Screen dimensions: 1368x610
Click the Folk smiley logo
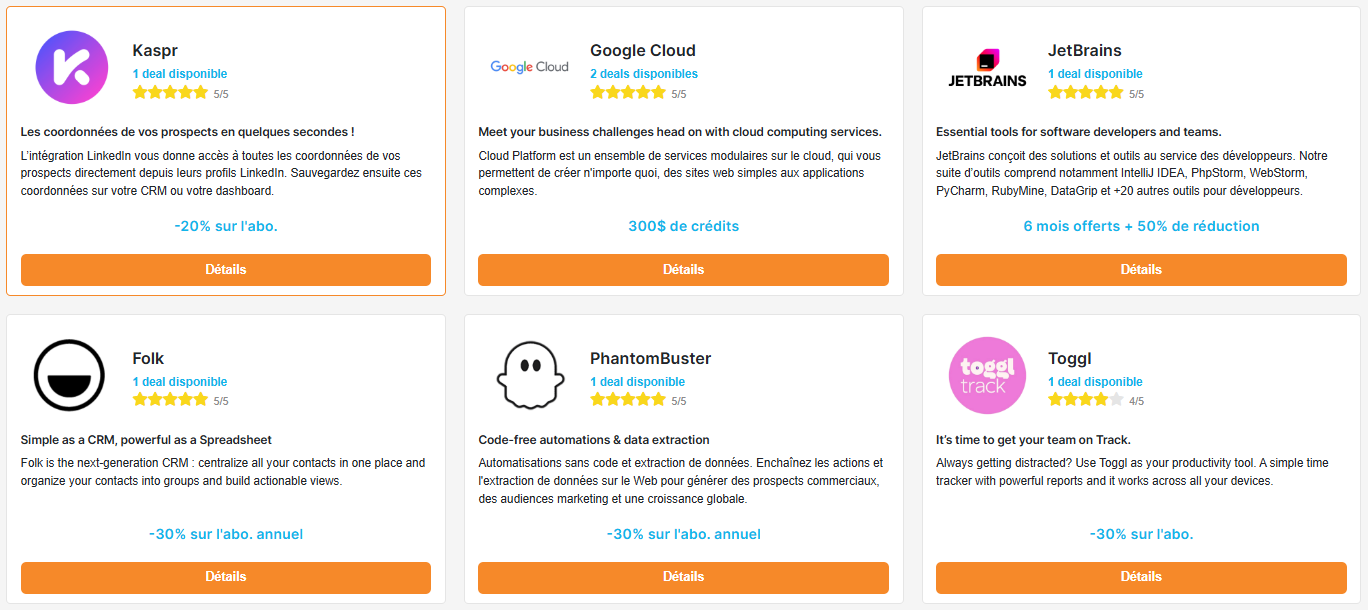[x=69, y=375]
